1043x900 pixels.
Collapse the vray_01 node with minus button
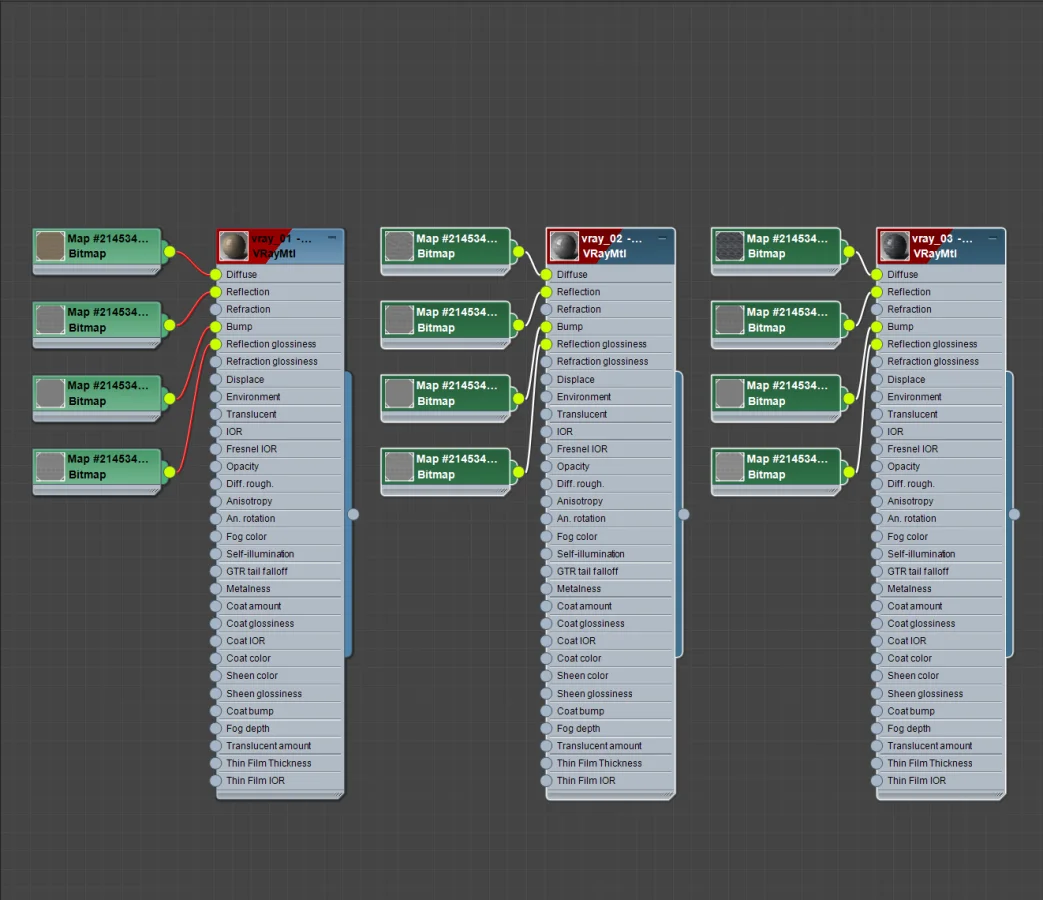pos(332,237)
